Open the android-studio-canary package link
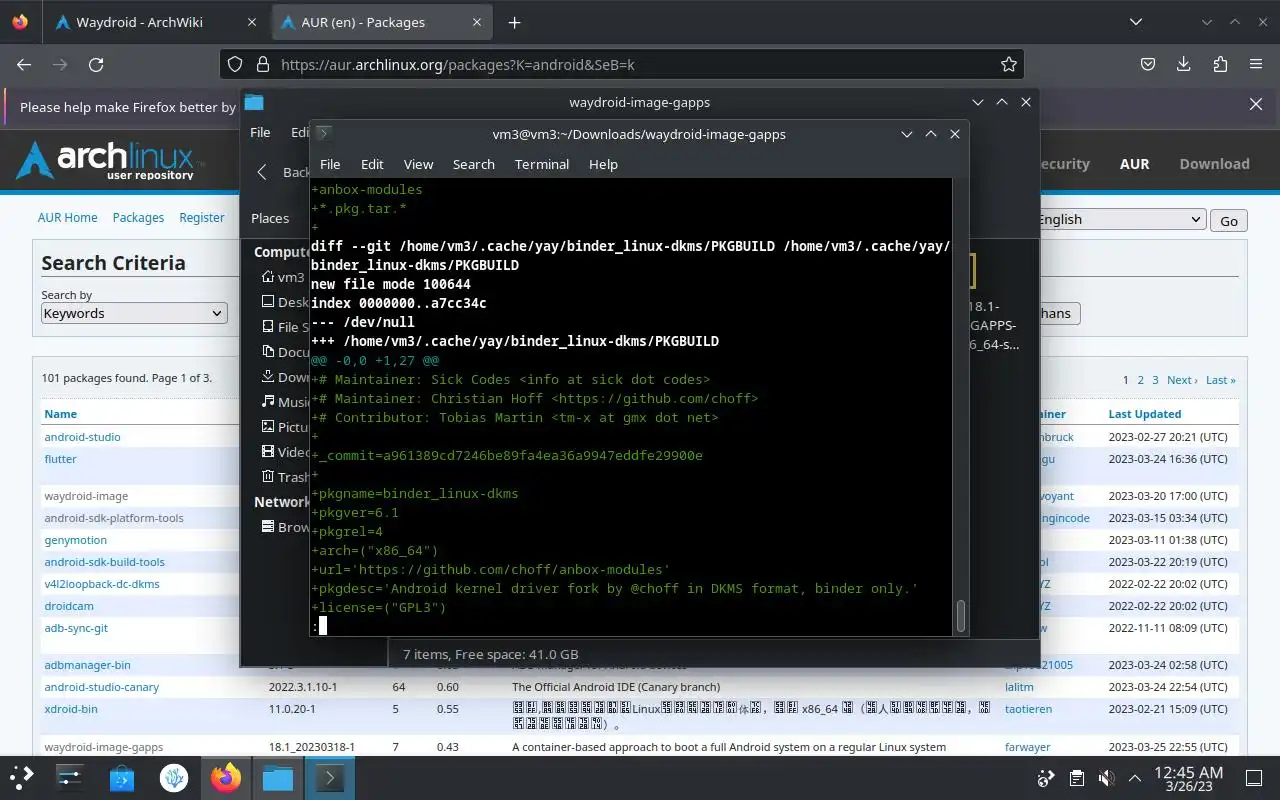 coord(101,687)
